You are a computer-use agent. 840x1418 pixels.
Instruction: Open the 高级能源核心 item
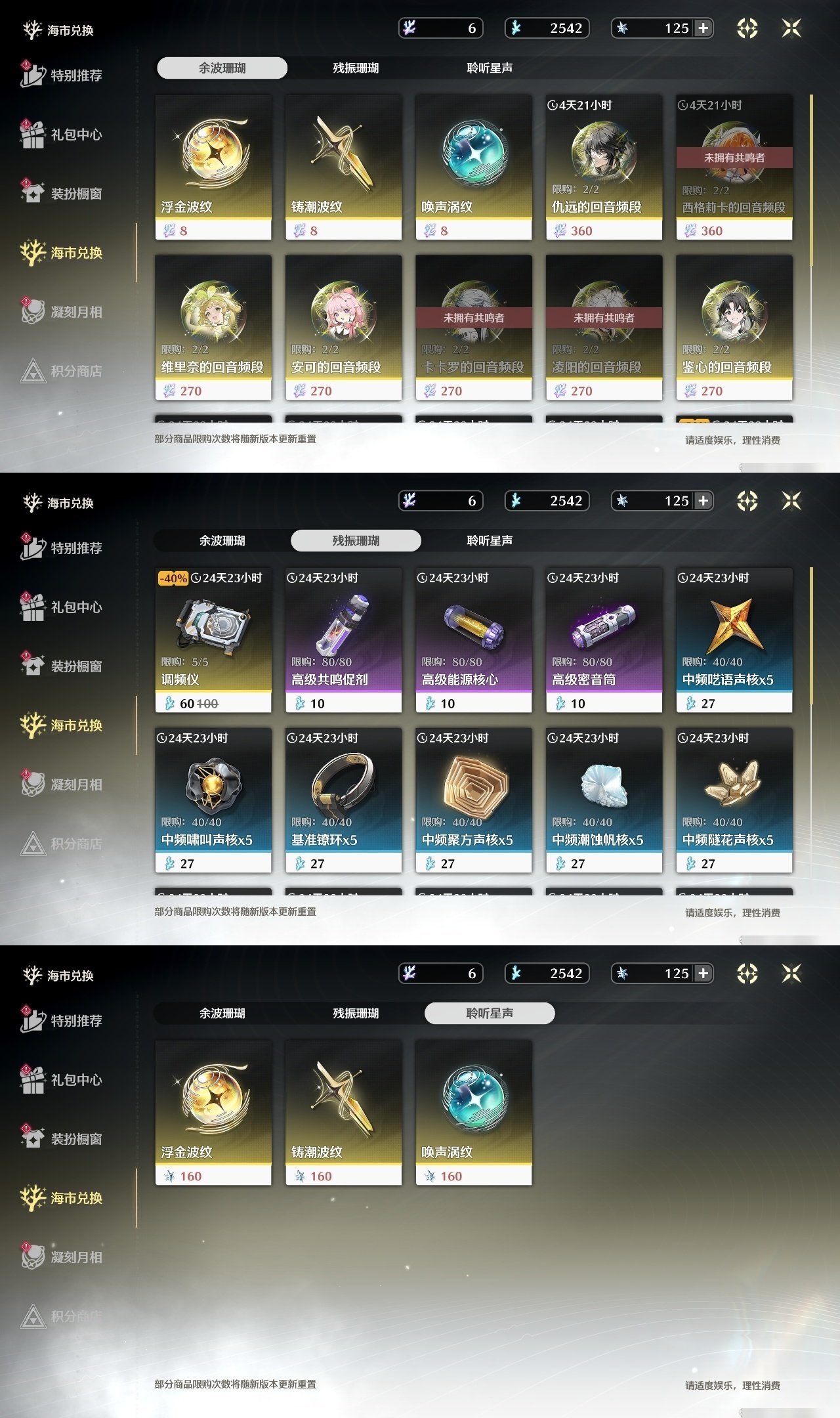coord(474,640)
